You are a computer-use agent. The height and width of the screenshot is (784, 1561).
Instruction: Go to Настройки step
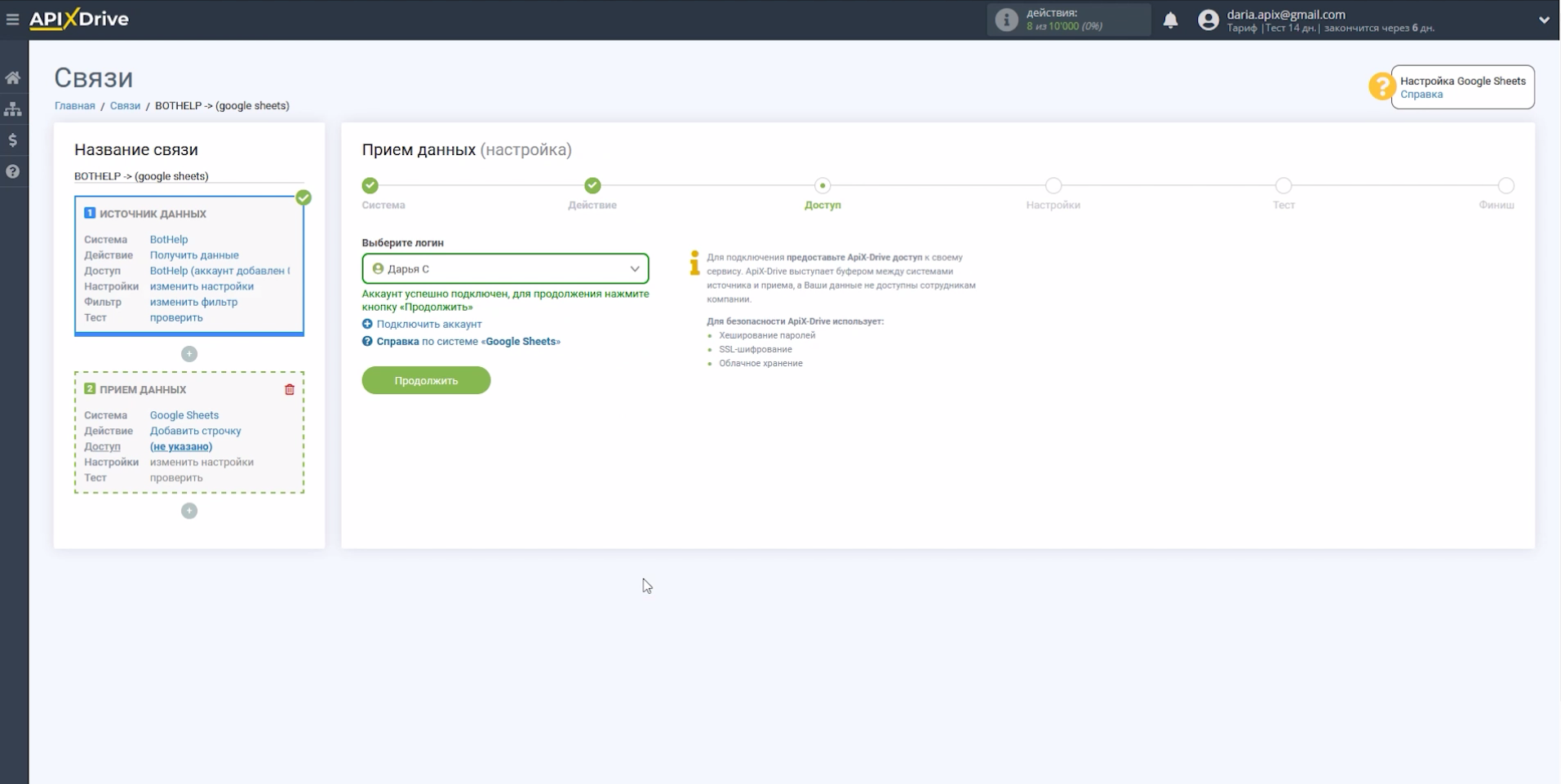point(1053,186)
